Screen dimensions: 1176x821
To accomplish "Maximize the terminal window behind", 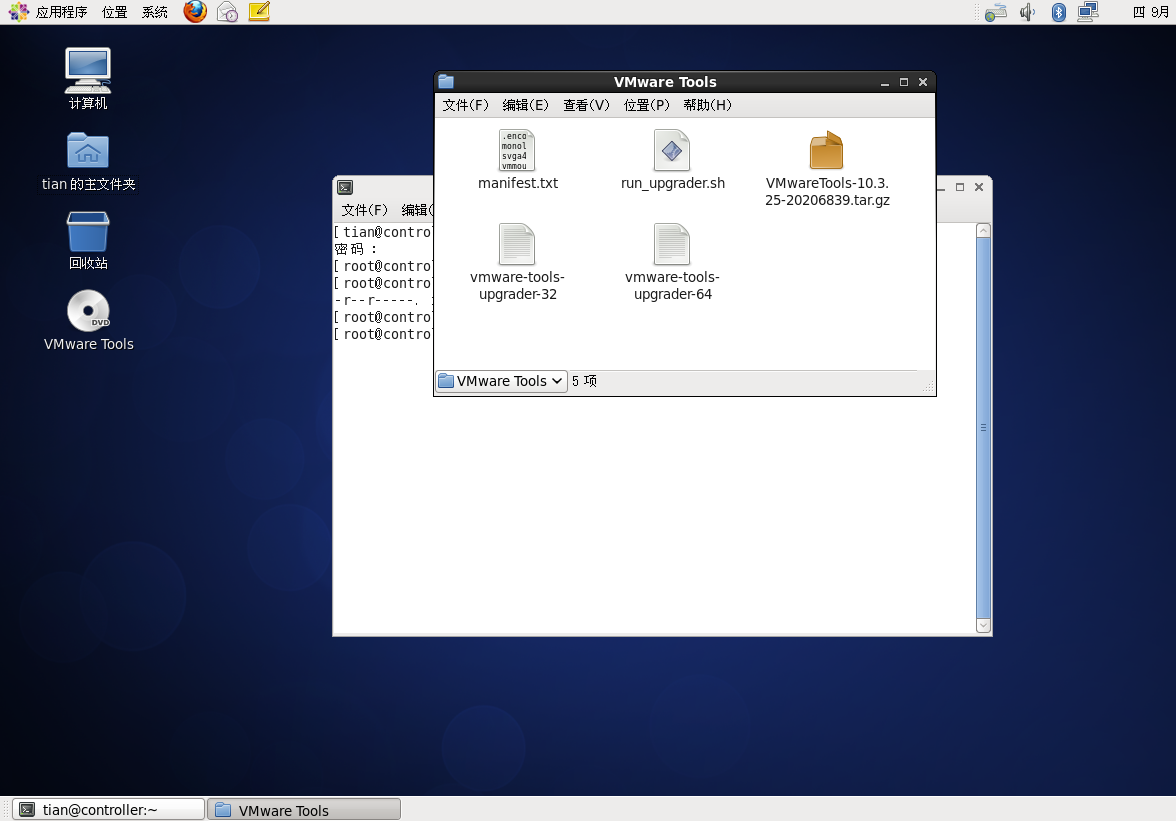I will click(960, 187).
